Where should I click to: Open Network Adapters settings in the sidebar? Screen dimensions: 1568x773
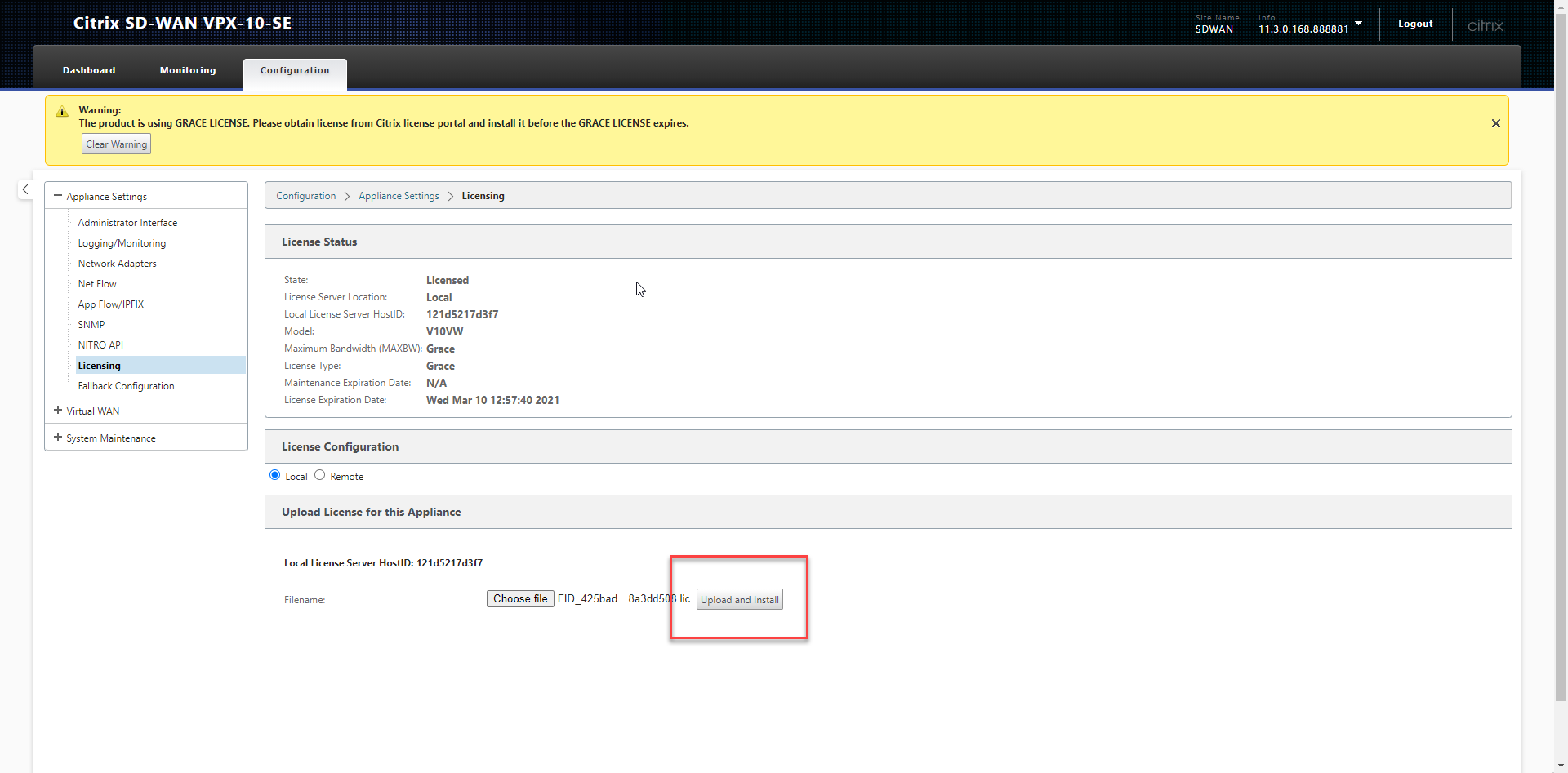click(x=117, y=264)
